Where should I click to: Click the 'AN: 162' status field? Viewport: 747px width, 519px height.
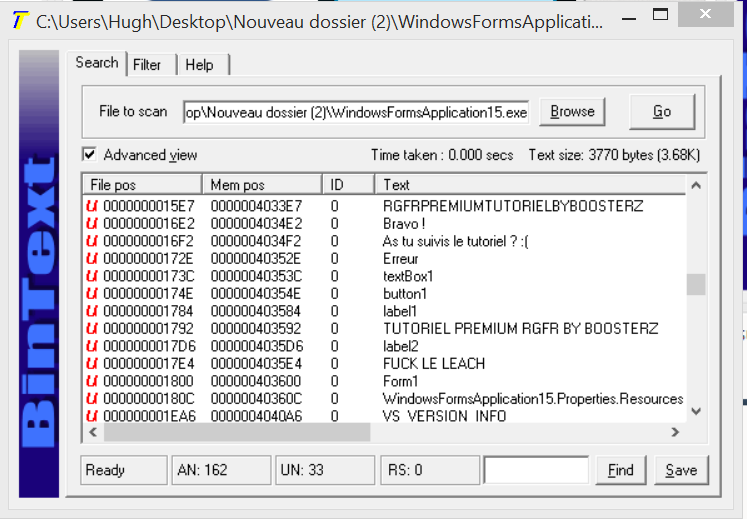point(221,470)
